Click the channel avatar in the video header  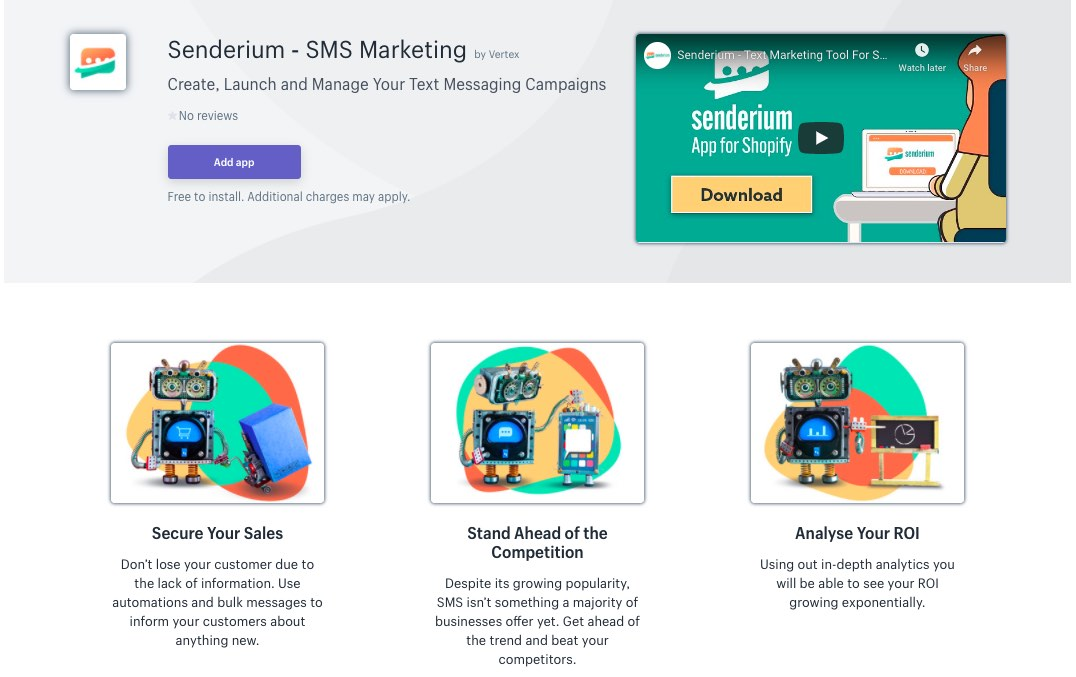pyautogui.click(x=657, y=56)
